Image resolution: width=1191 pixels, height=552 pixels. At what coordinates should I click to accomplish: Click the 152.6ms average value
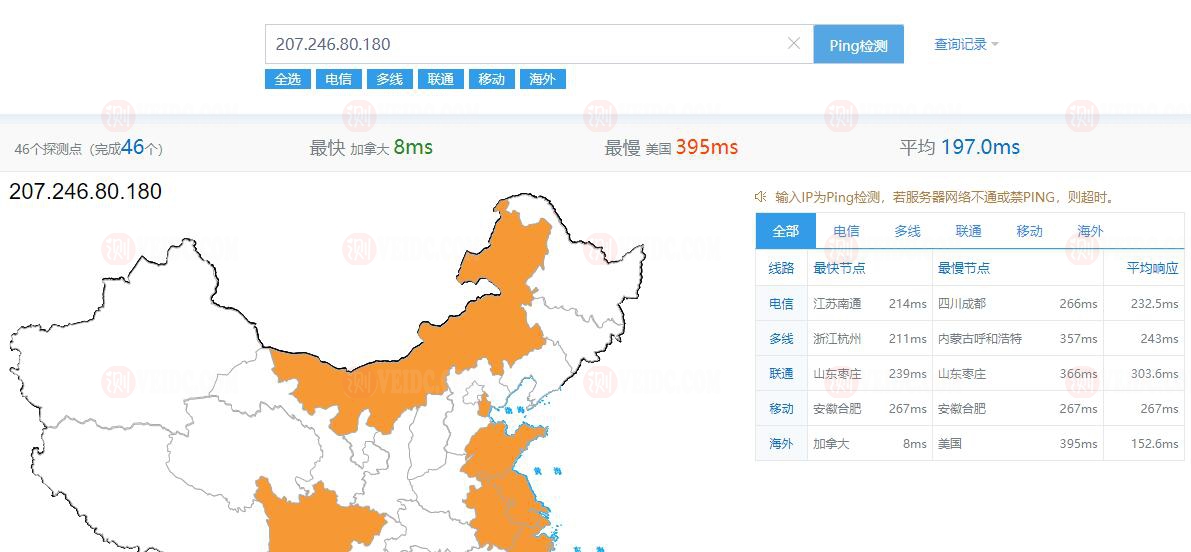(x=1155, y=443)
